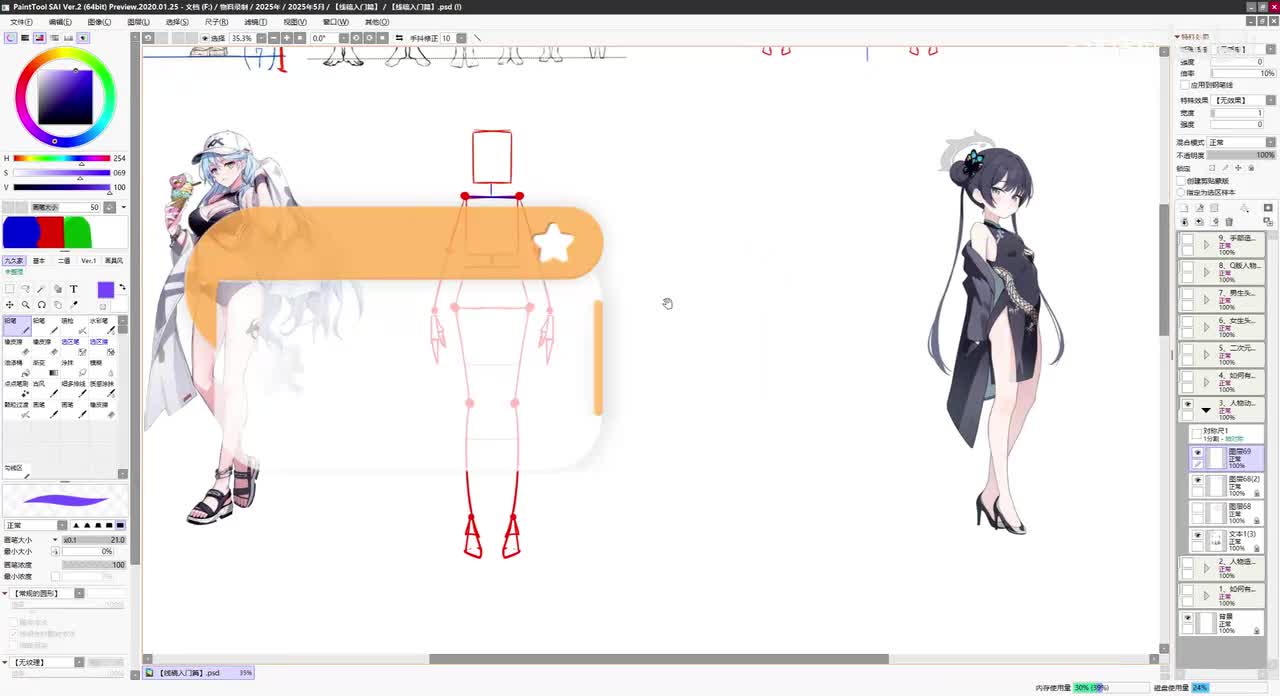This screenshot has width=1280, height=696.
Task: Select the Text tool in the toolbox
Action: coord(73,289)
